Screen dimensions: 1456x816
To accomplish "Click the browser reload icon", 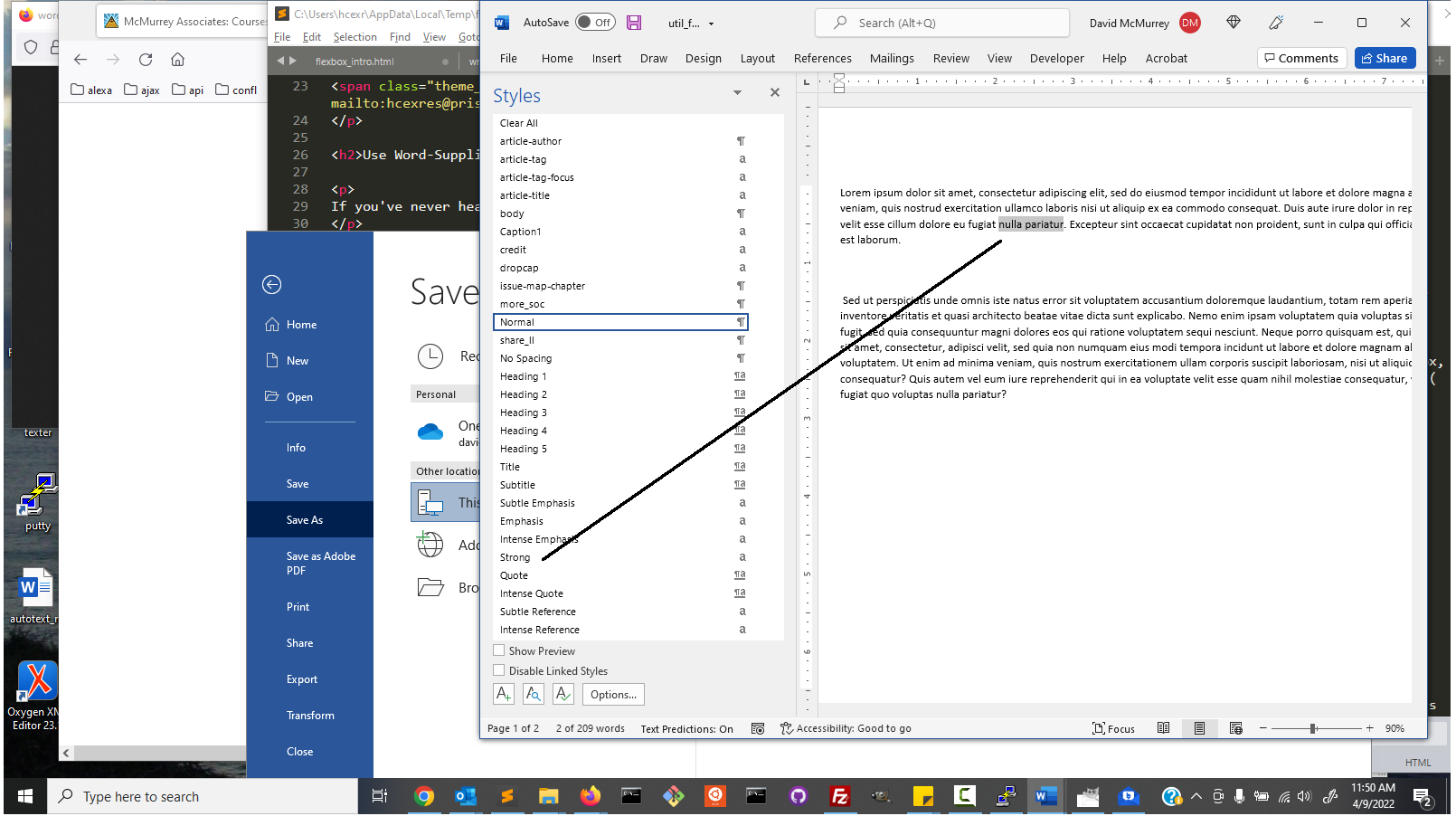I will (x=146, y=60).
